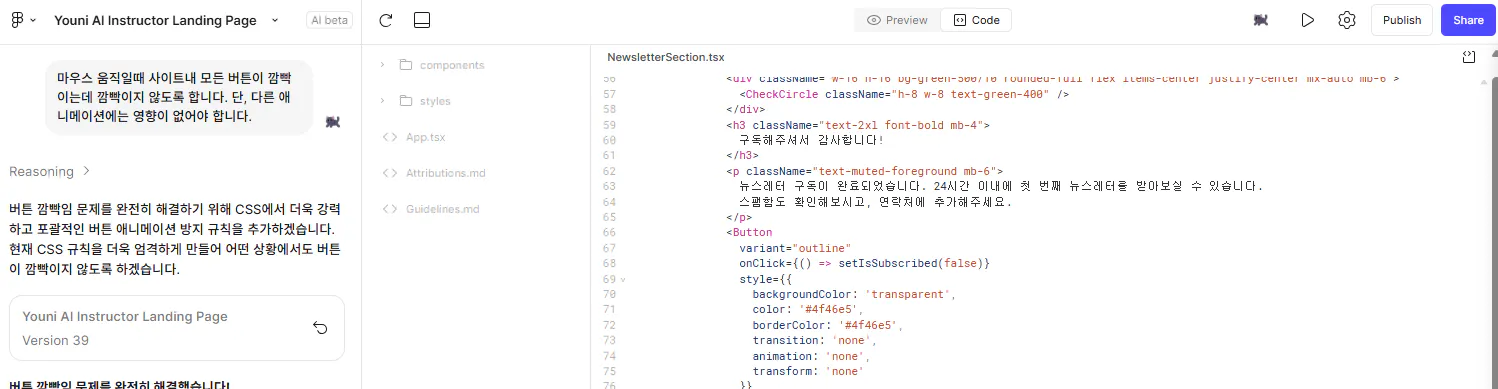Open the Figma main menu logo
Screen dimensions: 1498x389
[18, 20]
